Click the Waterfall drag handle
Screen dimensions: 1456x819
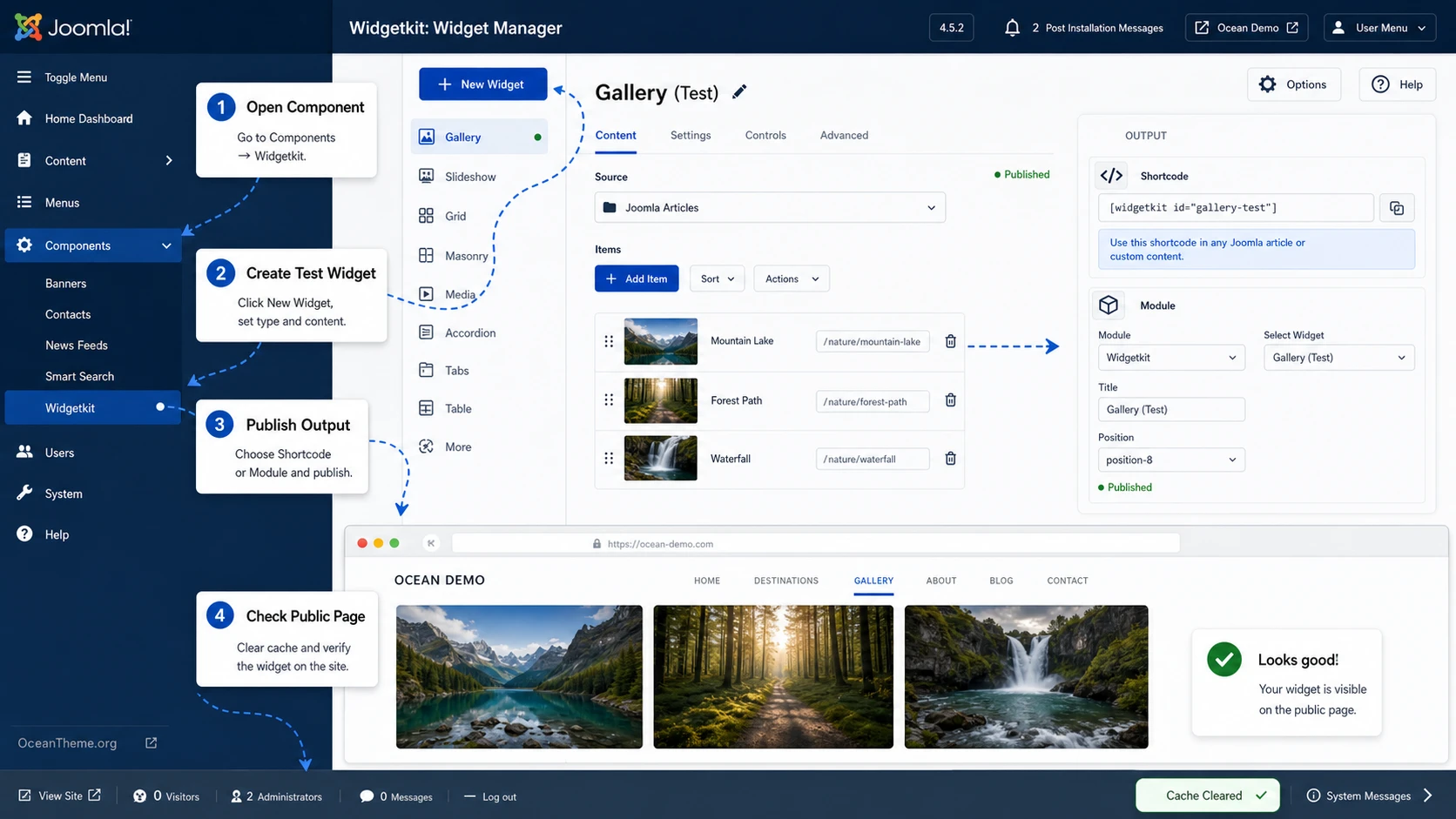[609, 459]
